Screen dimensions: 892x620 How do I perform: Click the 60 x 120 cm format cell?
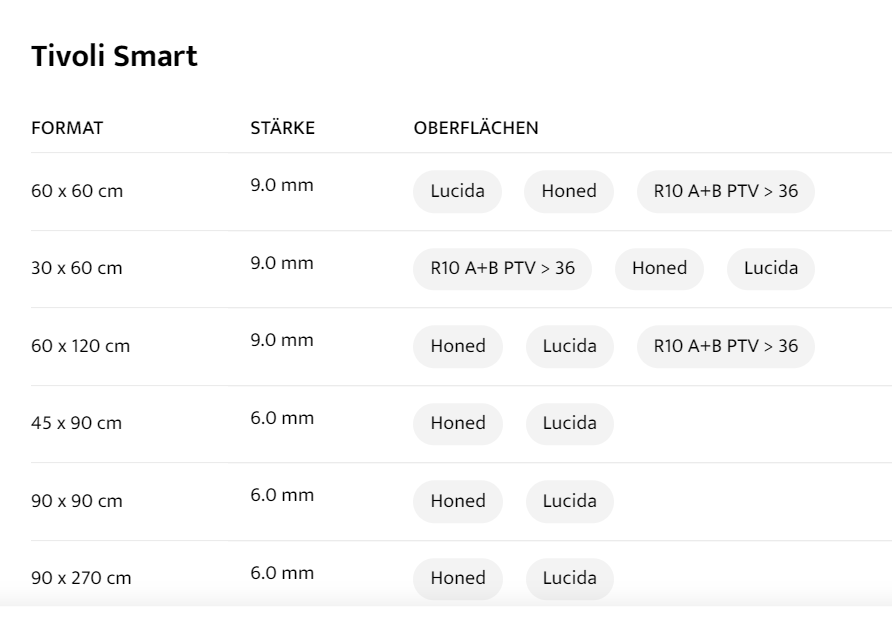[x=81, y=346]
